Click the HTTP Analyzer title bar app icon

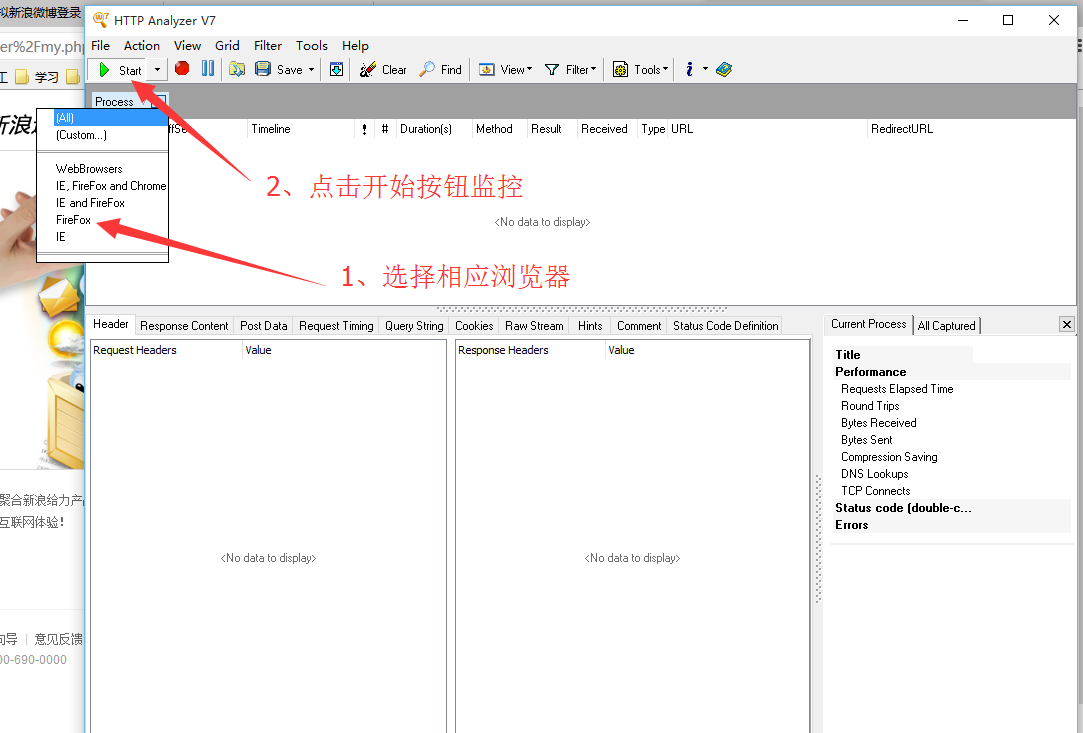[x=101, y=20]
